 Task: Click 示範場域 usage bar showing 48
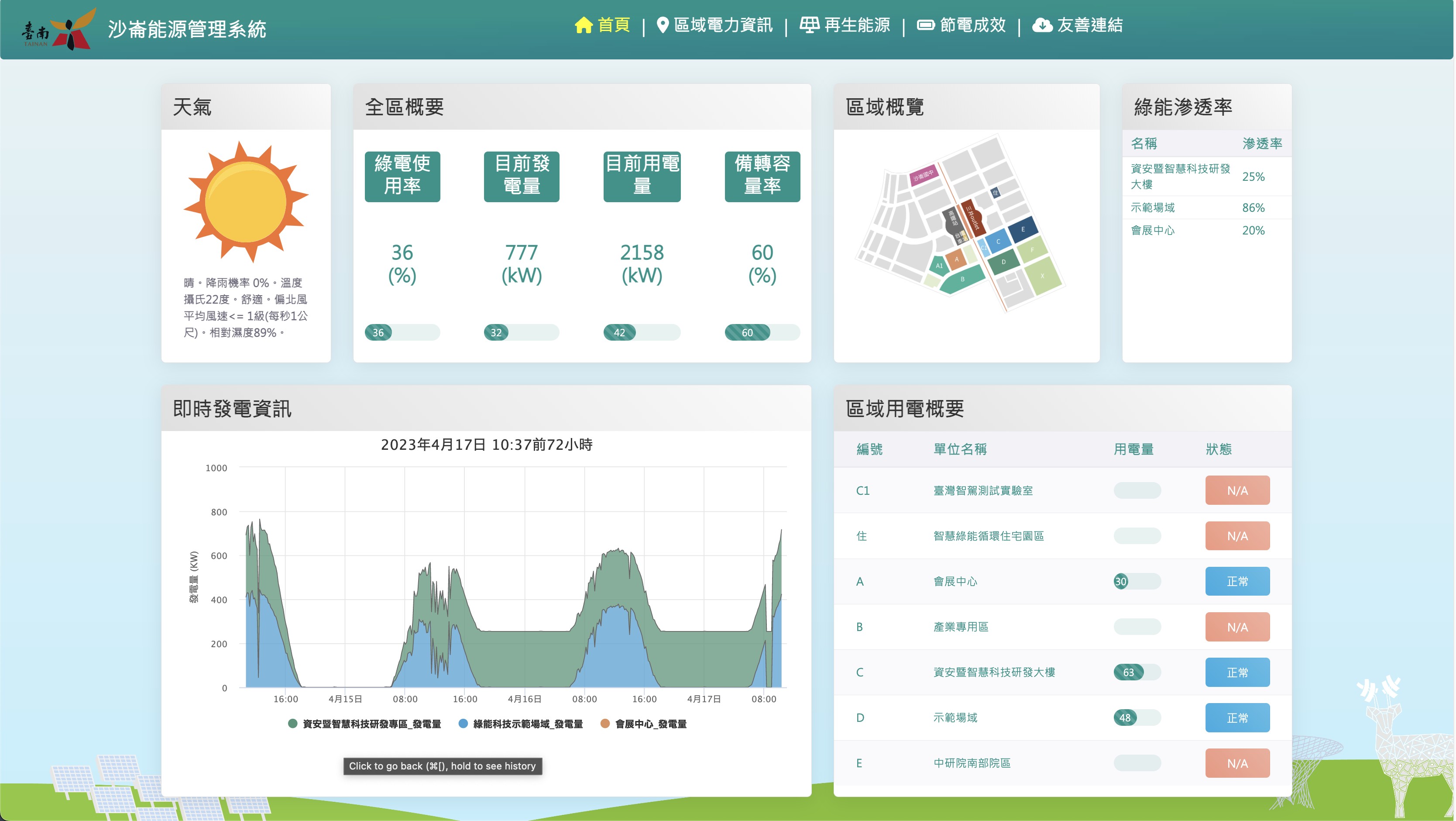point(1137,718)
